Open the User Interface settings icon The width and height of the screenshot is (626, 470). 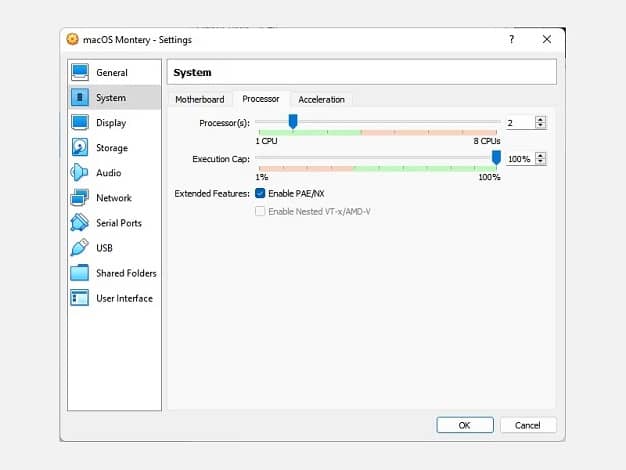(79, 298)
